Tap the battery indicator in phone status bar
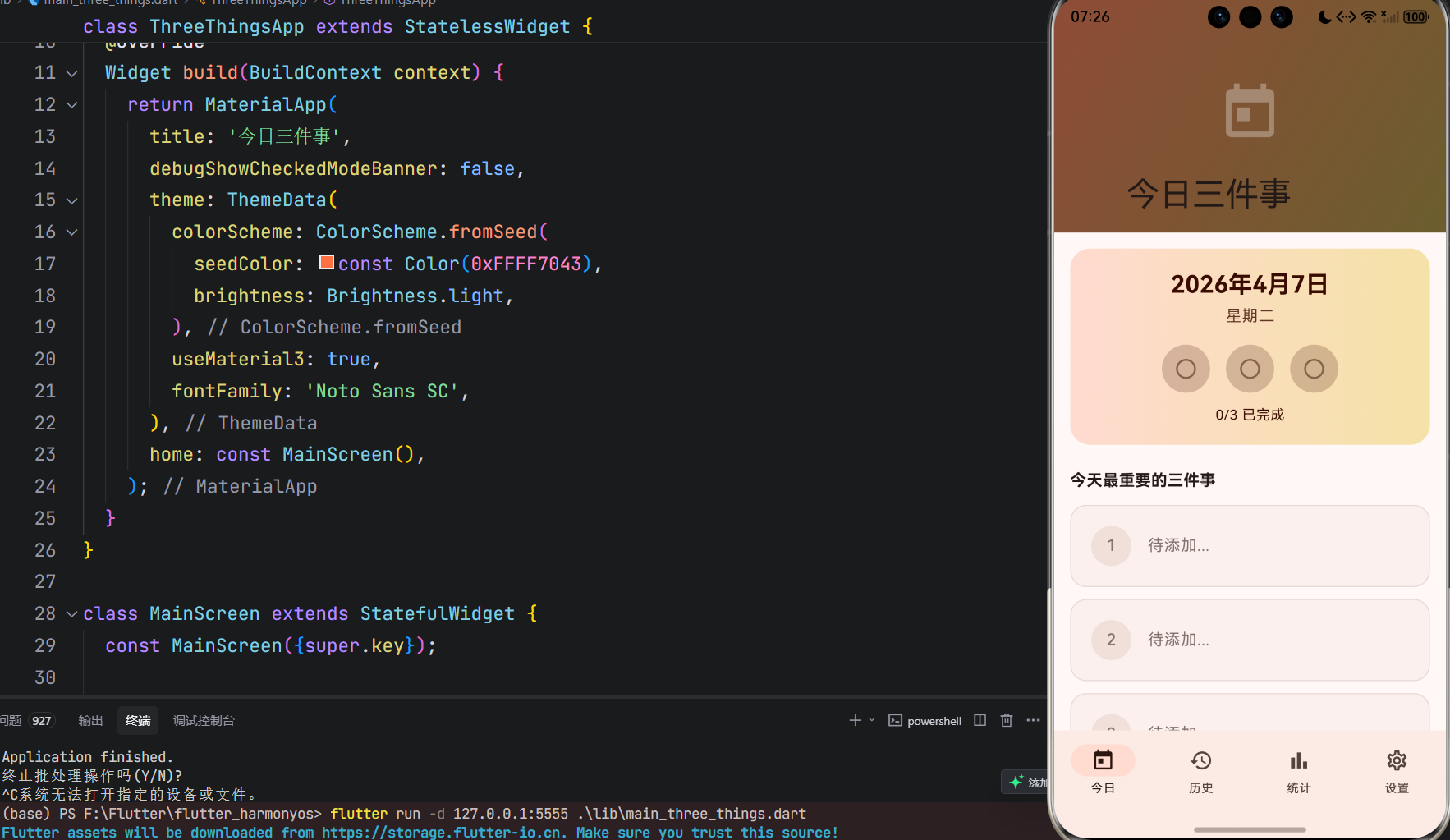This screenshot has height=840, width=1450. pyautogui.click(x=1416, y=16)
